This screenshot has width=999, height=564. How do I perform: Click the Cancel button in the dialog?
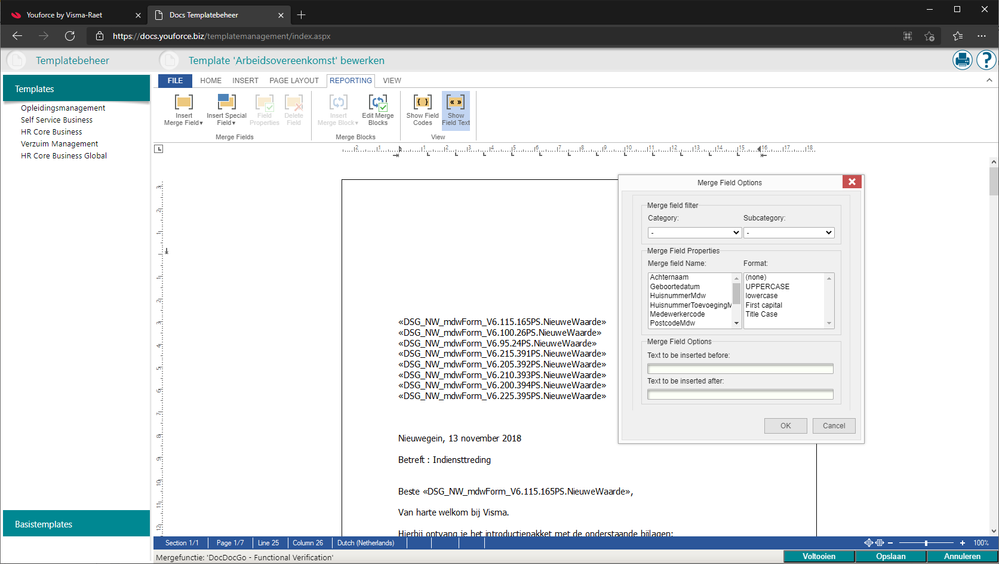(834, 426)
